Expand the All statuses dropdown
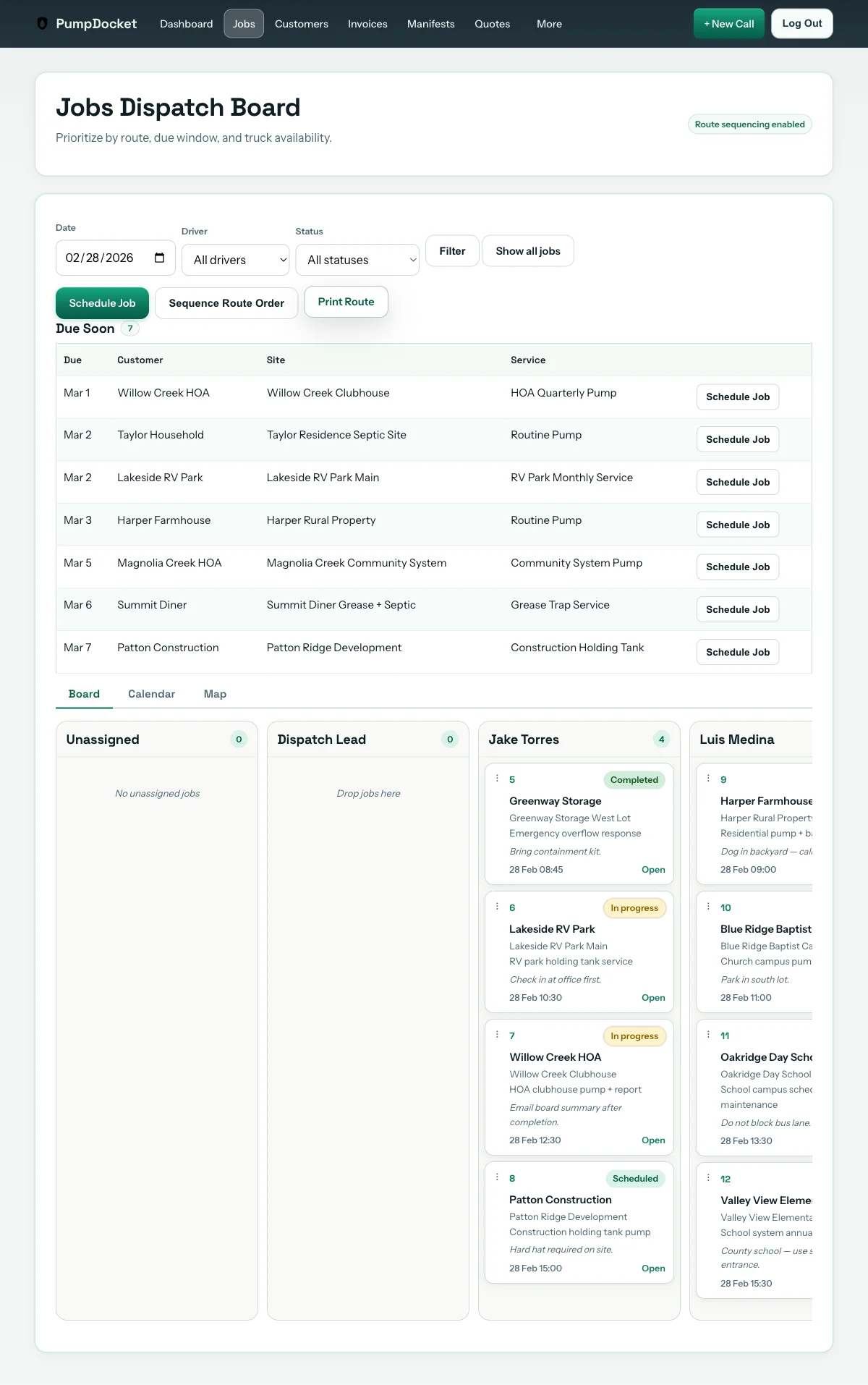The image size is (868, 1385). pyautogui.click(x=357, y=260)
